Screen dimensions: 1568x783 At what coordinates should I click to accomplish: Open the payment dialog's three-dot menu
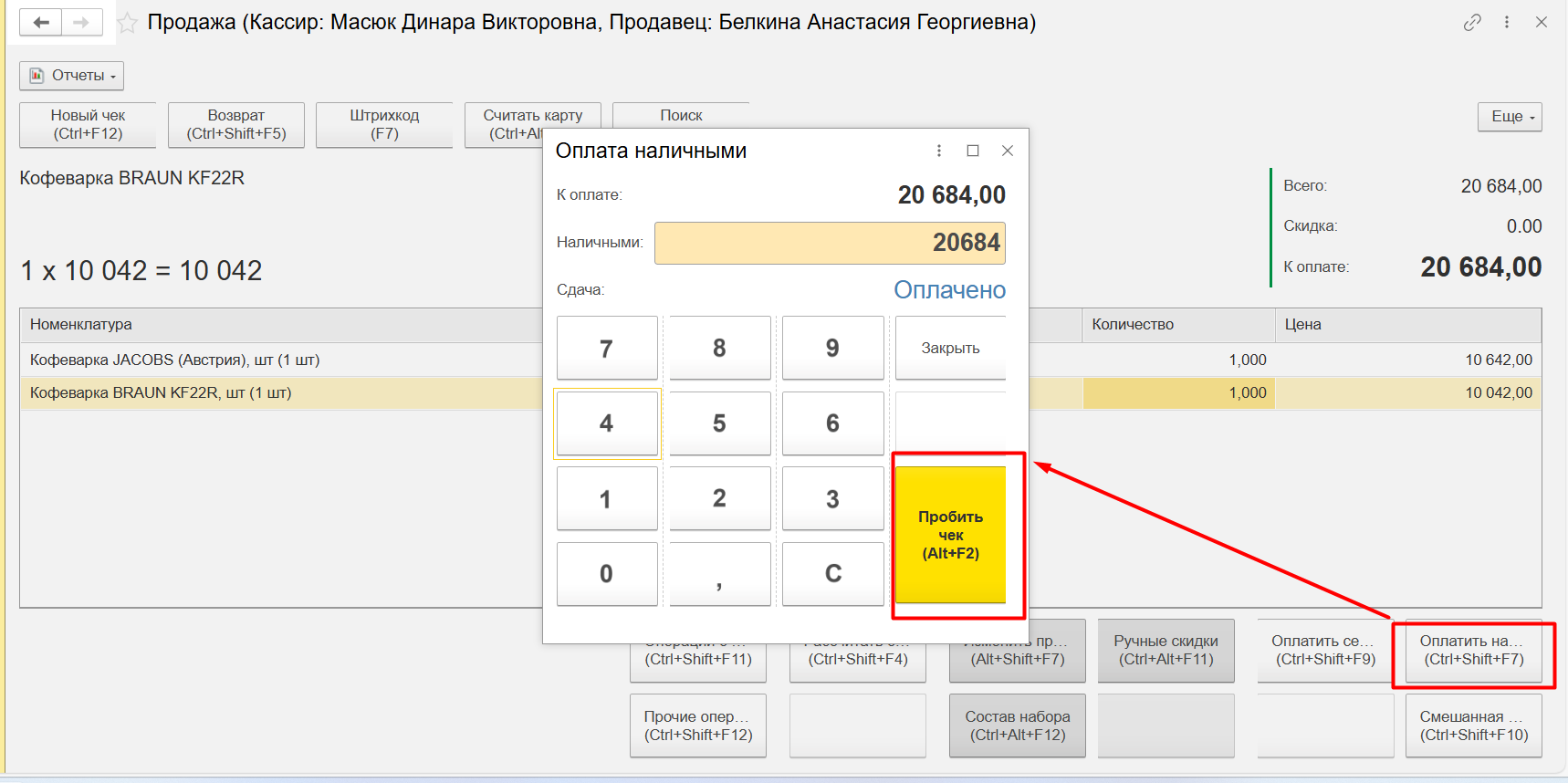click(x=939, y=151)
